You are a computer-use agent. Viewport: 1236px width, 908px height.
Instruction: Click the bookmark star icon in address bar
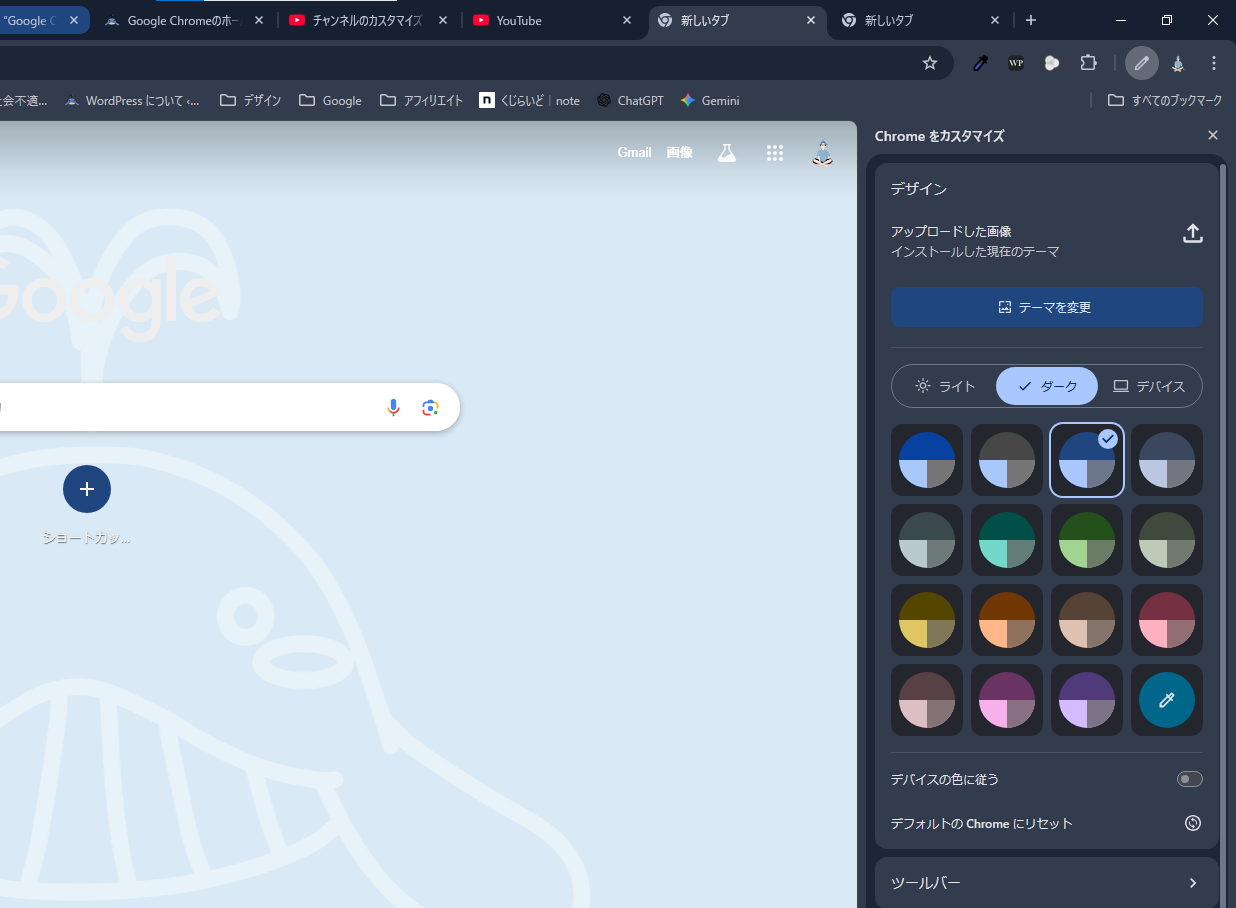[x=930, y=63]
